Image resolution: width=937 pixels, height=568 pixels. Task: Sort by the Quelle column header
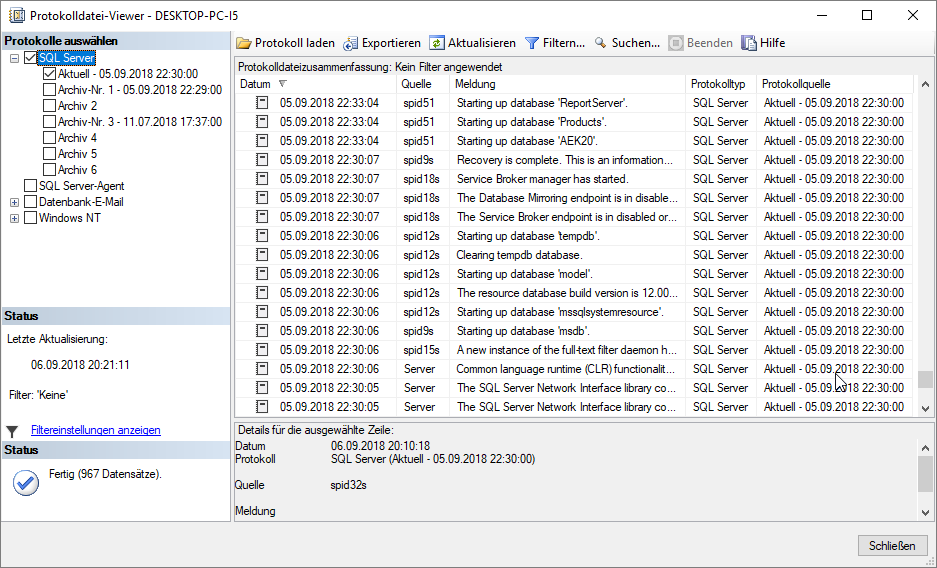point(423,84)
